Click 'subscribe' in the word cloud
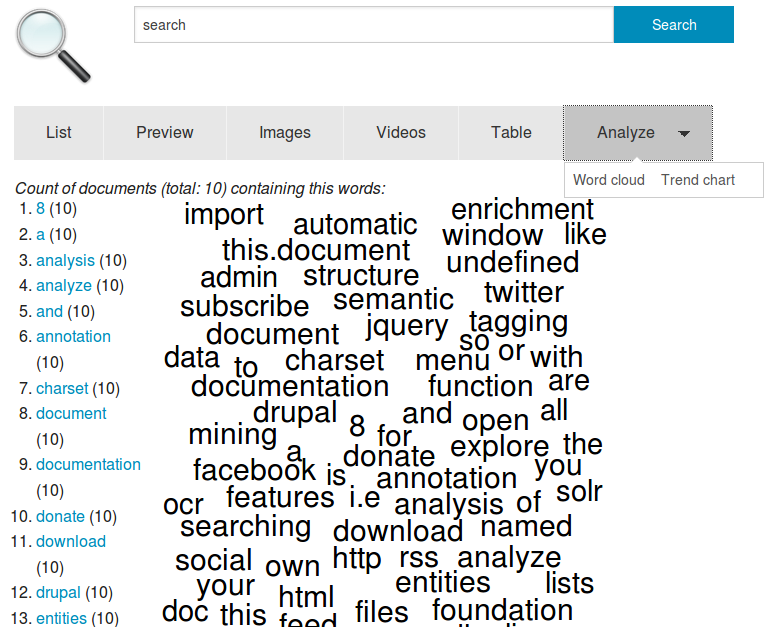This screenshot has width=773, height=627. (x=245, y=306)
